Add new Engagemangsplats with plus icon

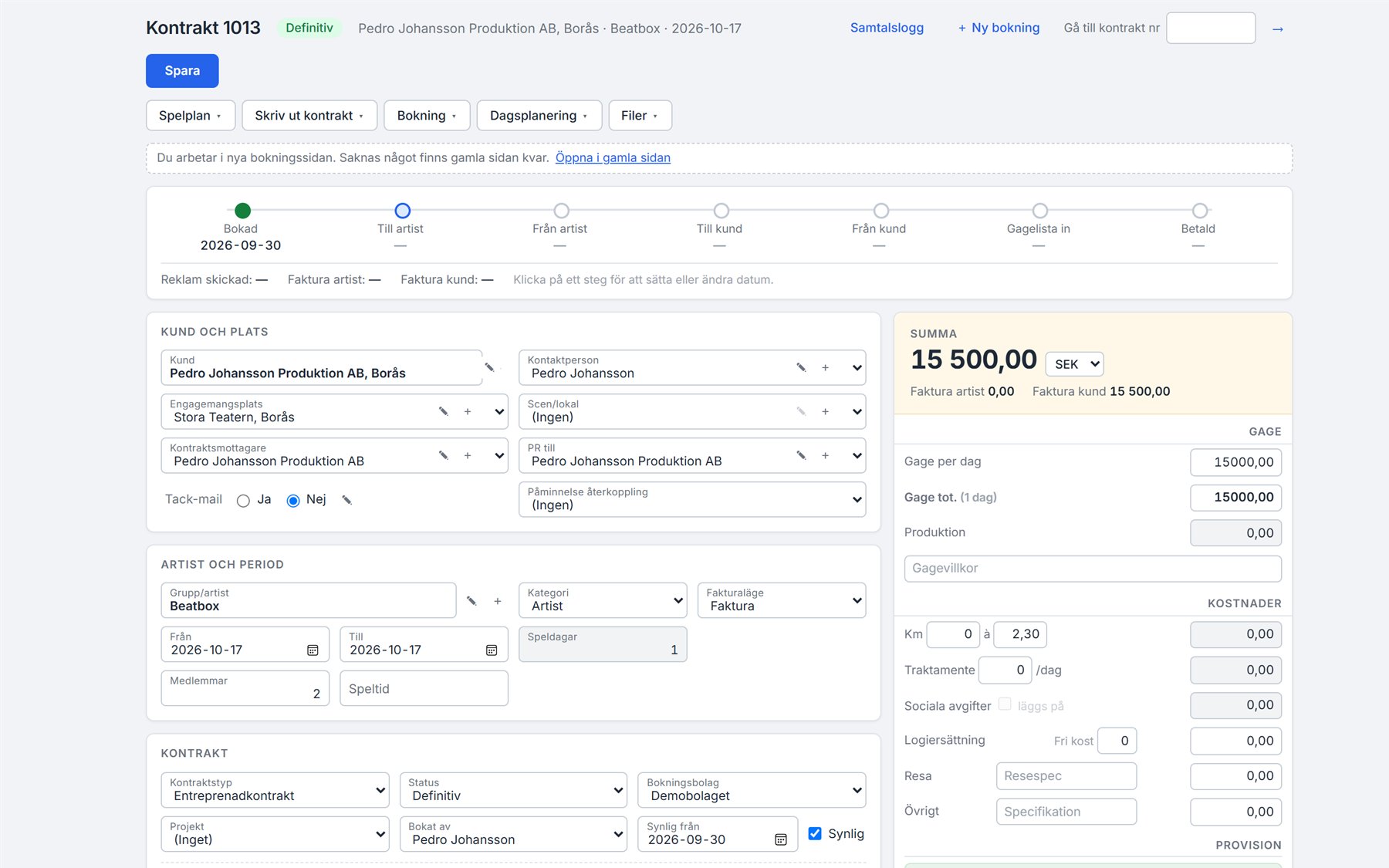467,411
